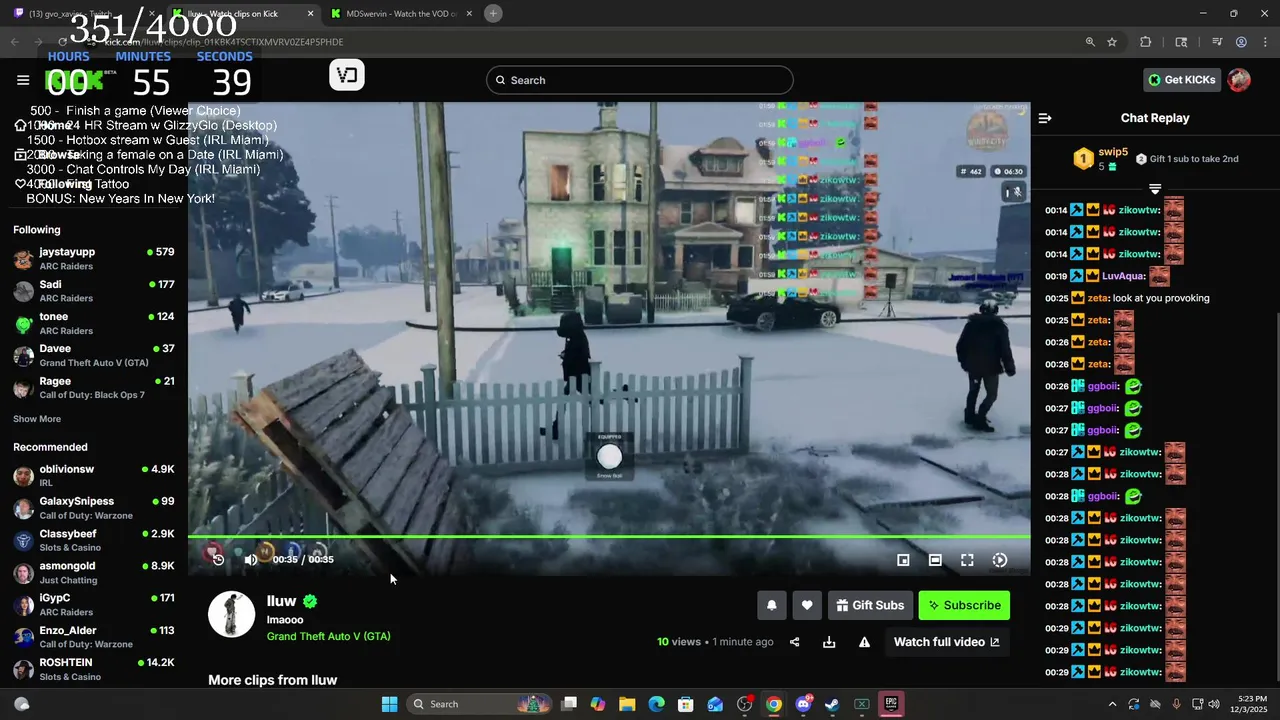Open Watch full video link
Image resolution: width=1280 pixels, height=720 pixels.
click(946, 642)
